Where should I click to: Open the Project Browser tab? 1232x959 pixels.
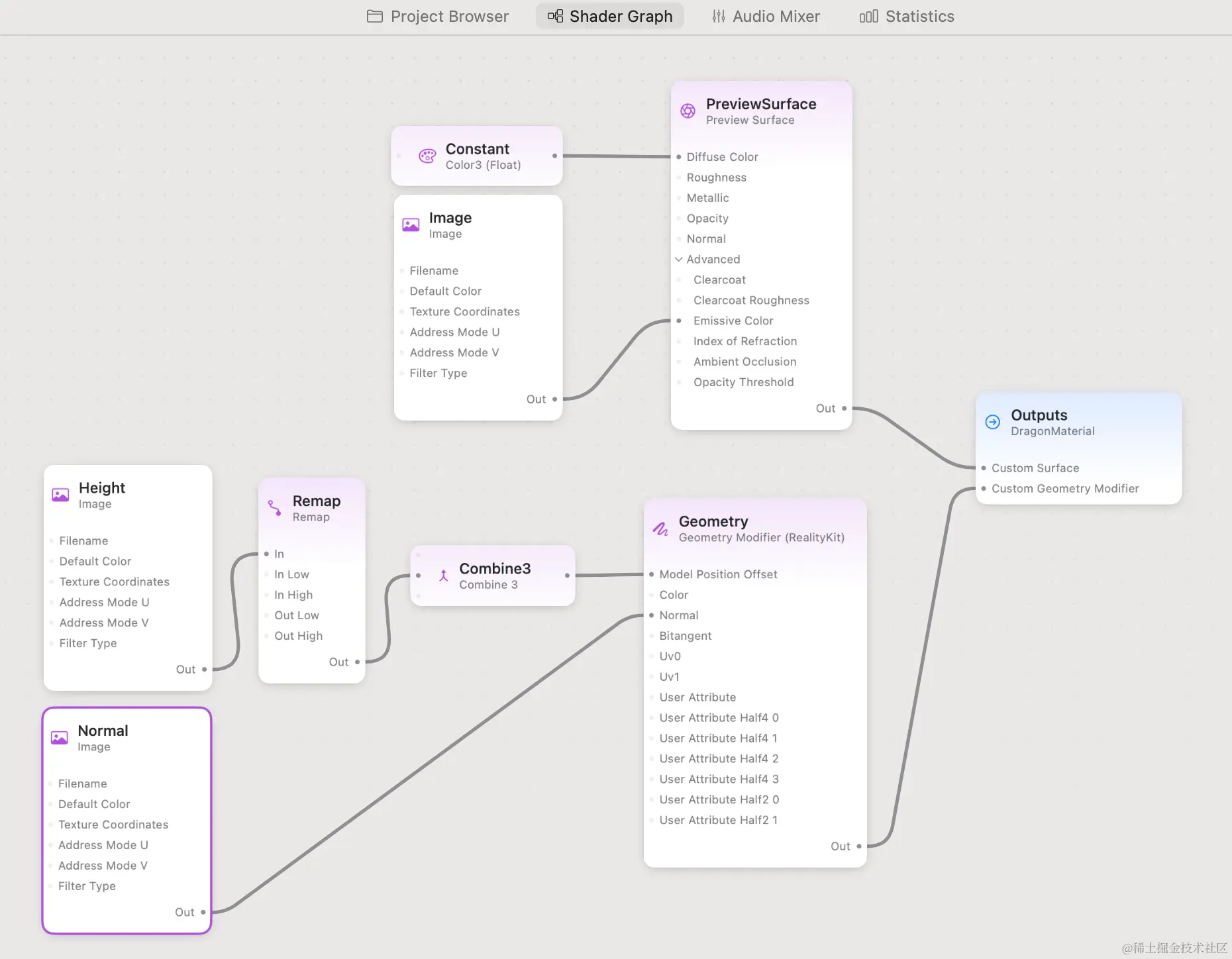tap(437, 17)
